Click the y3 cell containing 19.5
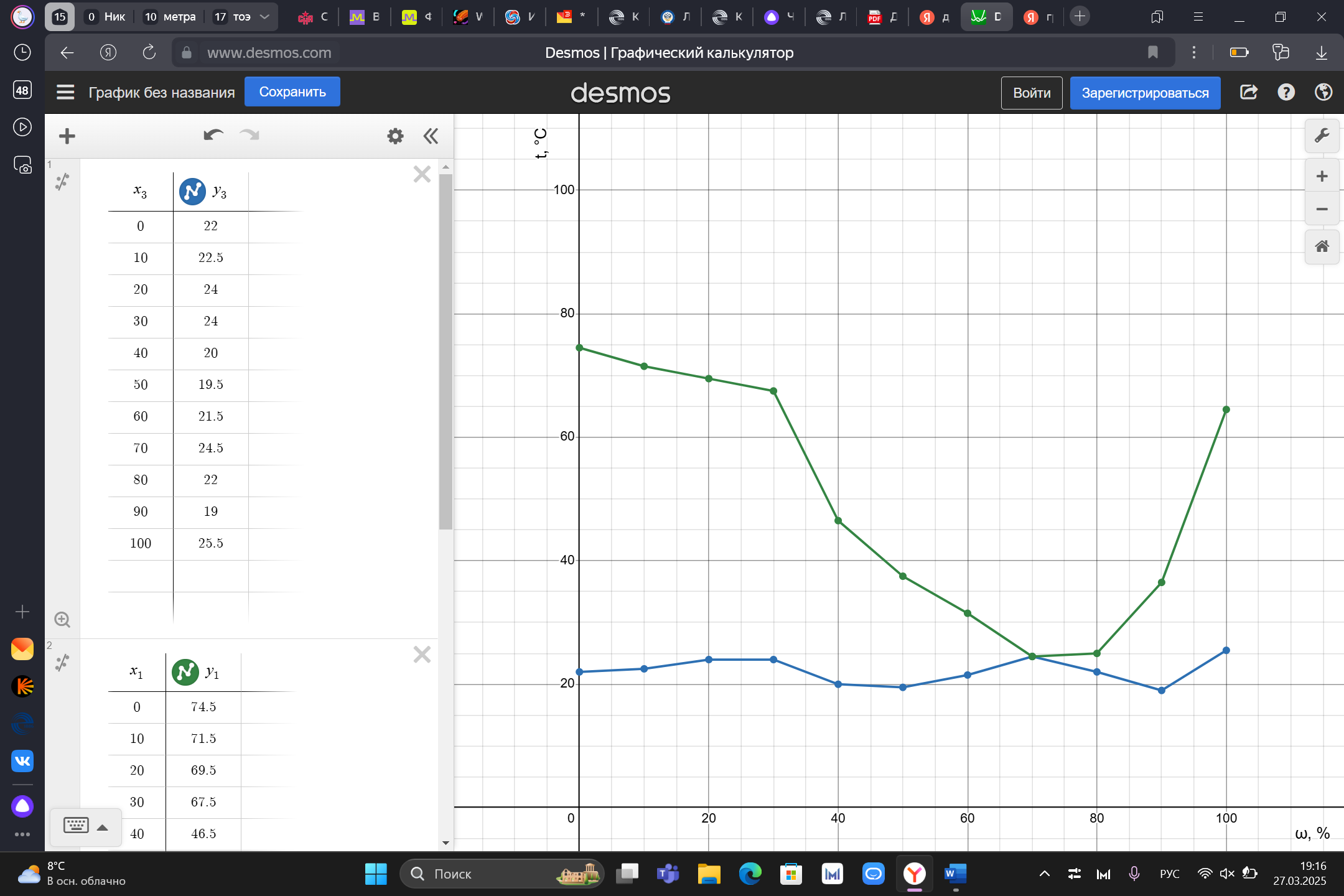The image size is (1344, 896). coord(211,385)
